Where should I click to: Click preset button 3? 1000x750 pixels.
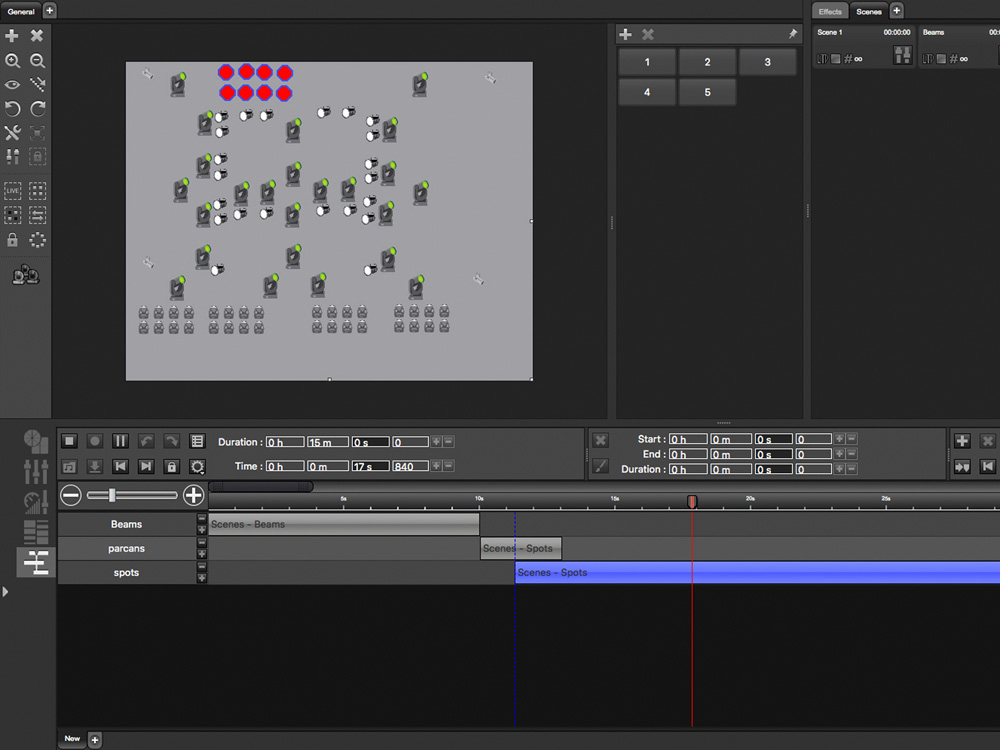767,62
